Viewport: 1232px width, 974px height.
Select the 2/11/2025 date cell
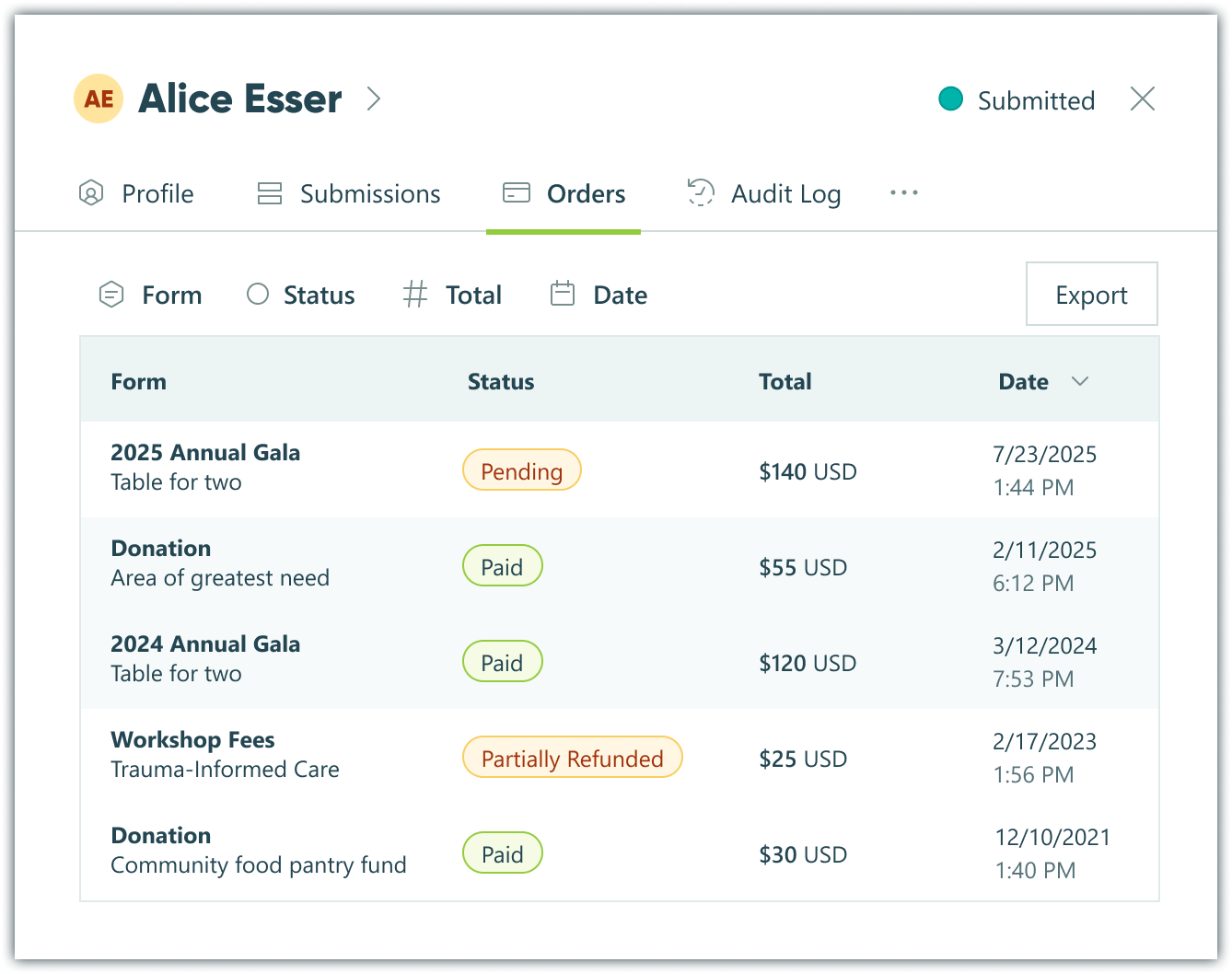(1045, 550)
